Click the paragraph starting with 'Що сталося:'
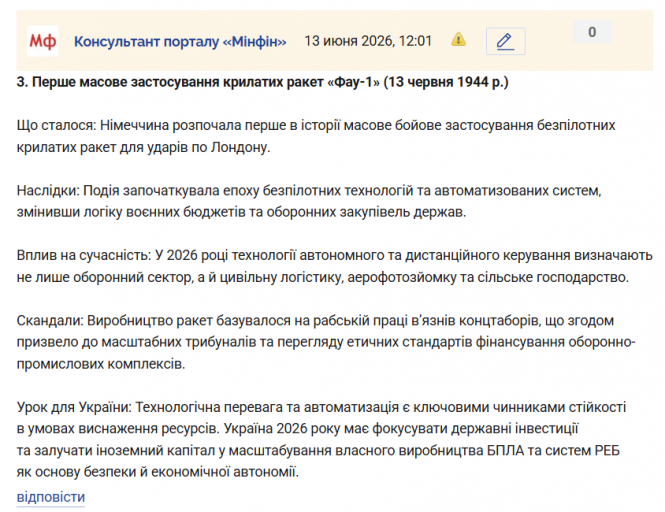Image resolution: width=665 pixels, height=512 pixels. (x=316, y=136)
